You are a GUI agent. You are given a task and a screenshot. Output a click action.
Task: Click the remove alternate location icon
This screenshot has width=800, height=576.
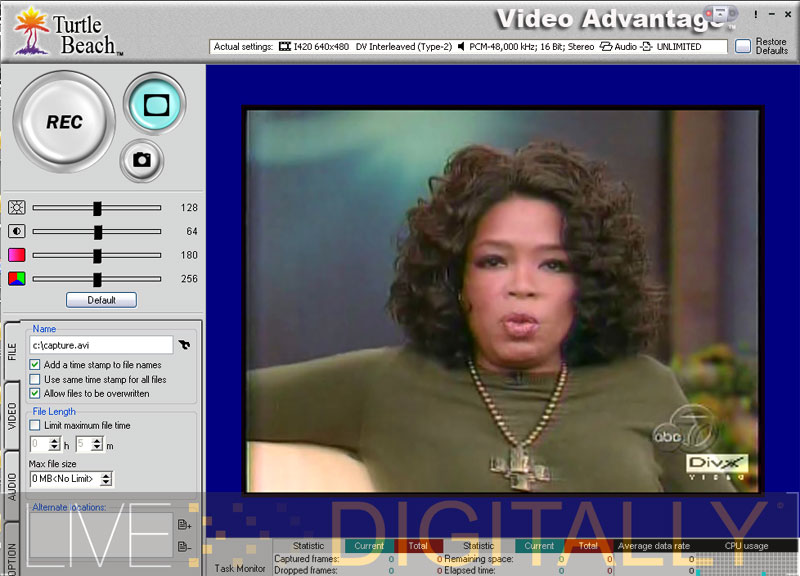184,546
